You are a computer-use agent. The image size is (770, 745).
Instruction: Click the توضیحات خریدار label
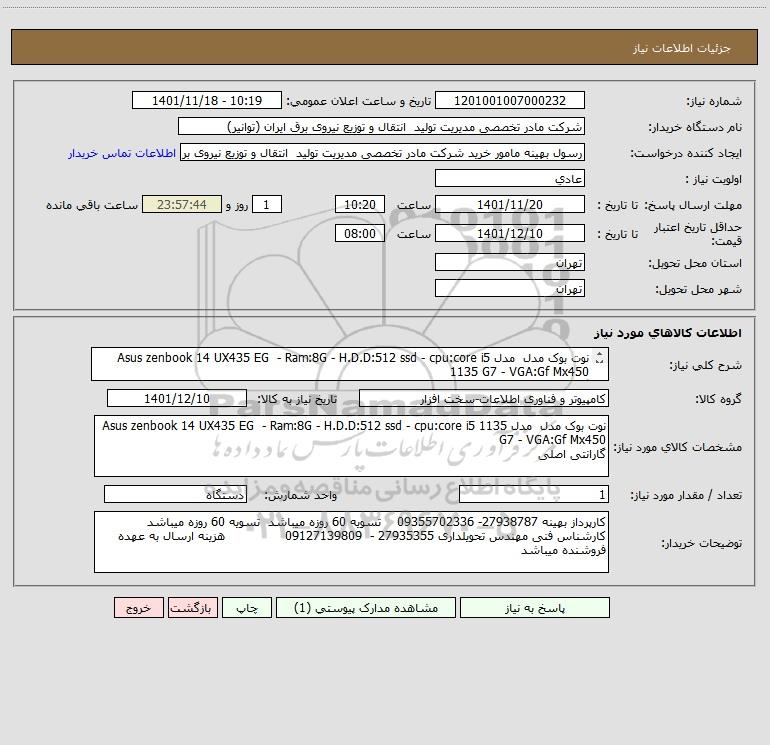pos(701,543)
